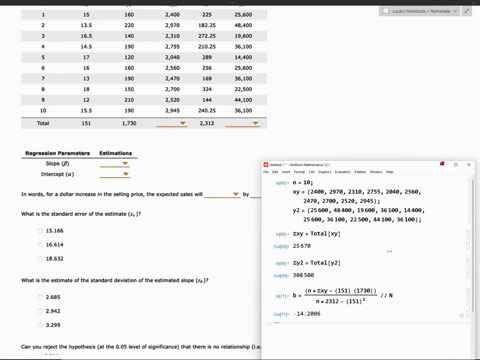Open the Mathematica Edit menu
Screen dimensions: 480x360
pyautogui.click(x=275, y=172)
